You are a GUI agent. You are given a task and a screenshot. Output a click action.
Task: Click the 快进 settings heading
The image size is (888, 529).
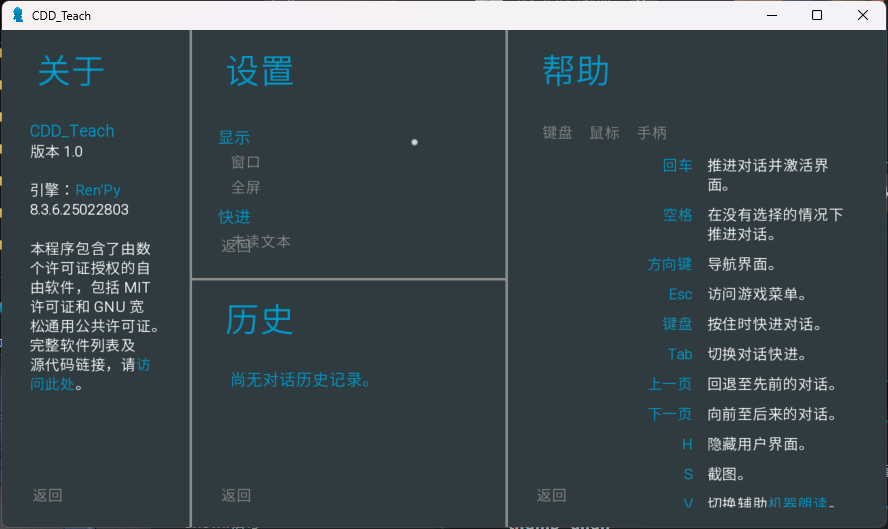point(234,217)
